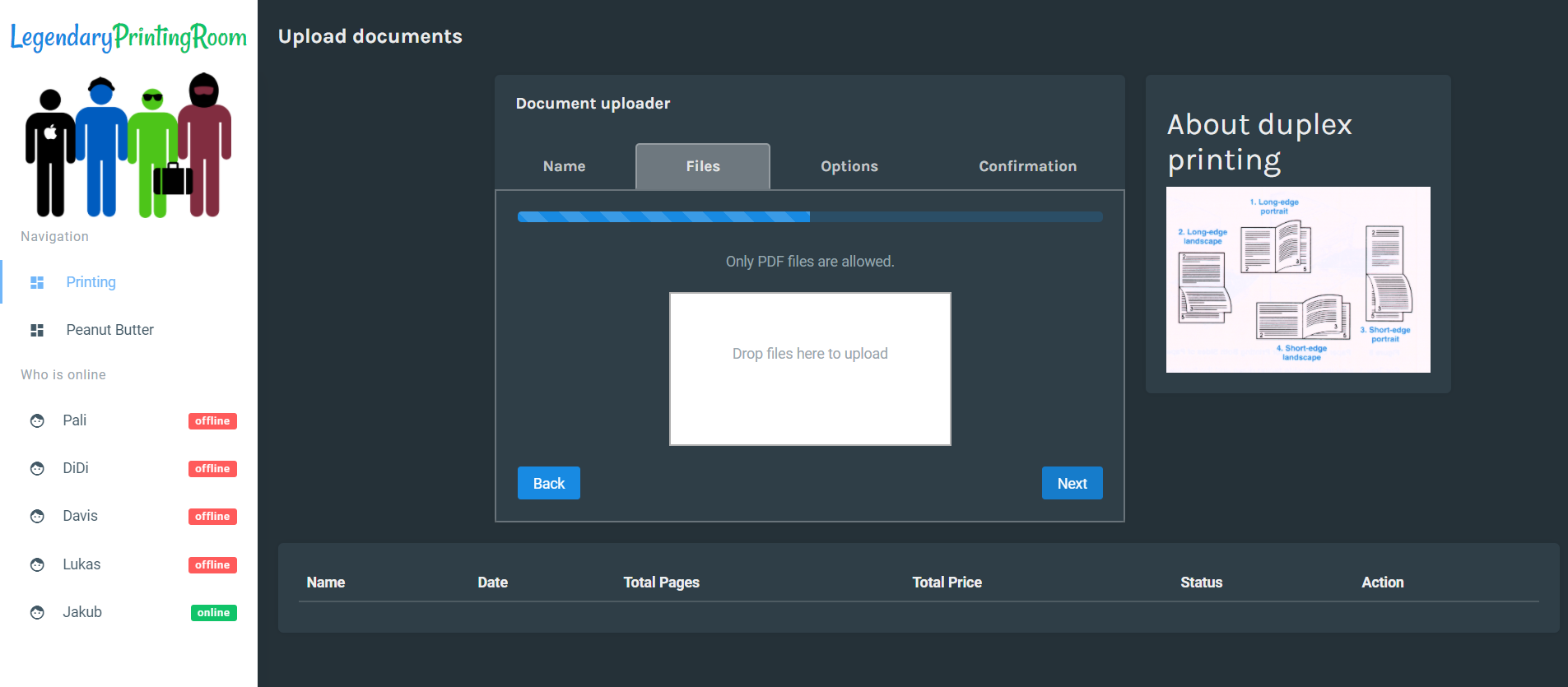The height and width of the screenshot is (687, 1568).
Task: Click the drop files upload area
Action: click(x=810, y=369)
